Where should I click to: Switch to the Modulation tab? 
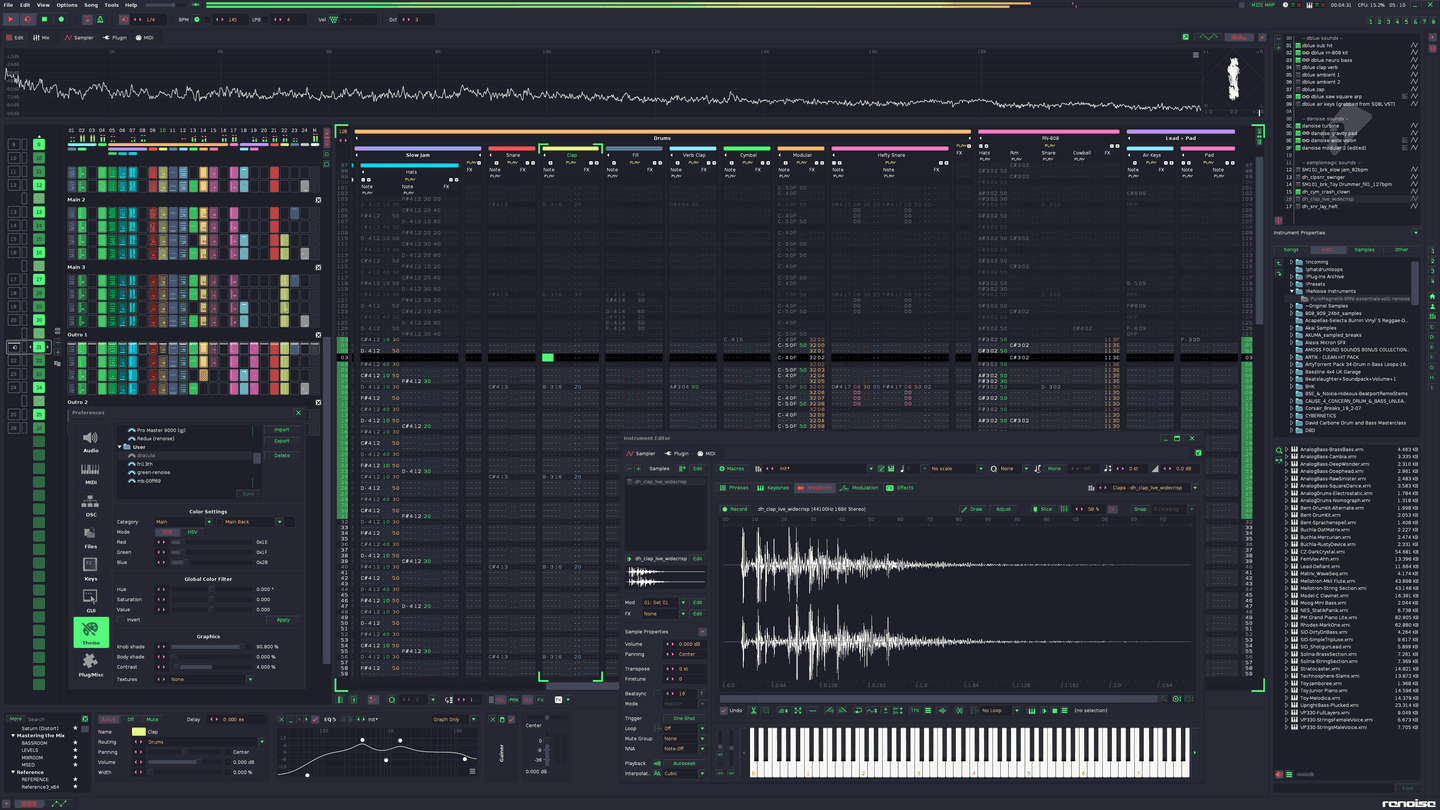[864, 488]
